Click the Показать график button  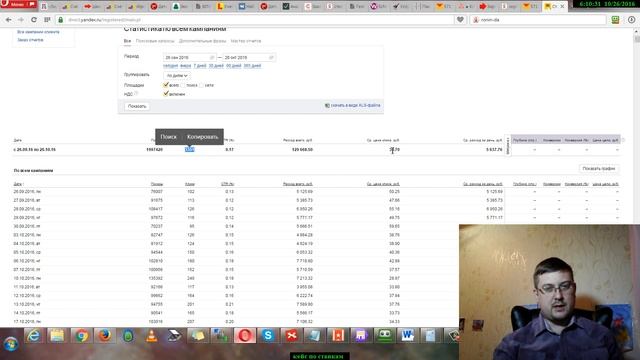click(599, 169)
